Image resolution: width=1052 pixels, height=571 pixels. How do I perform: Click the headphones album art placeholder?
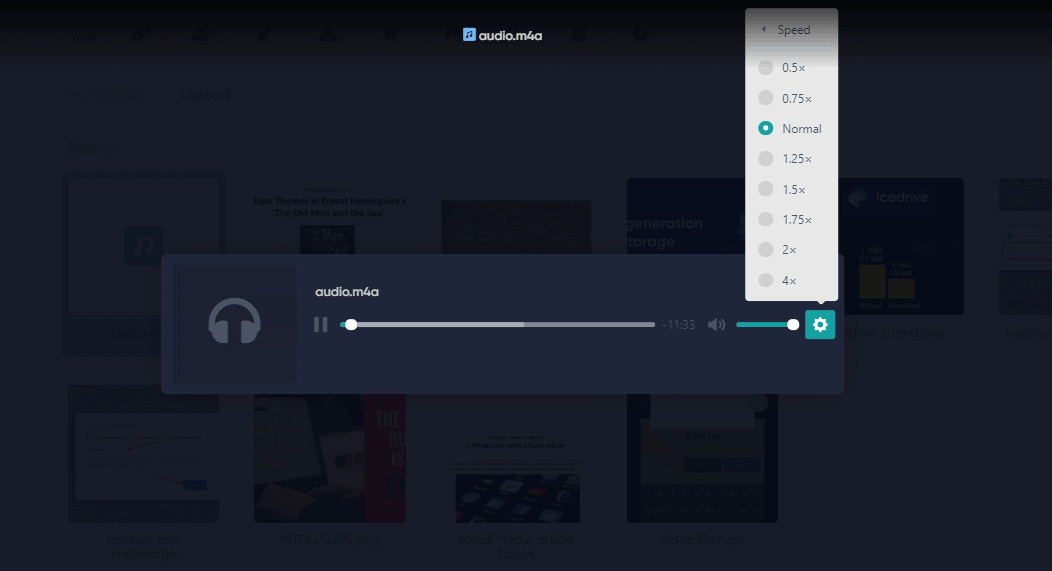point(235,323)
